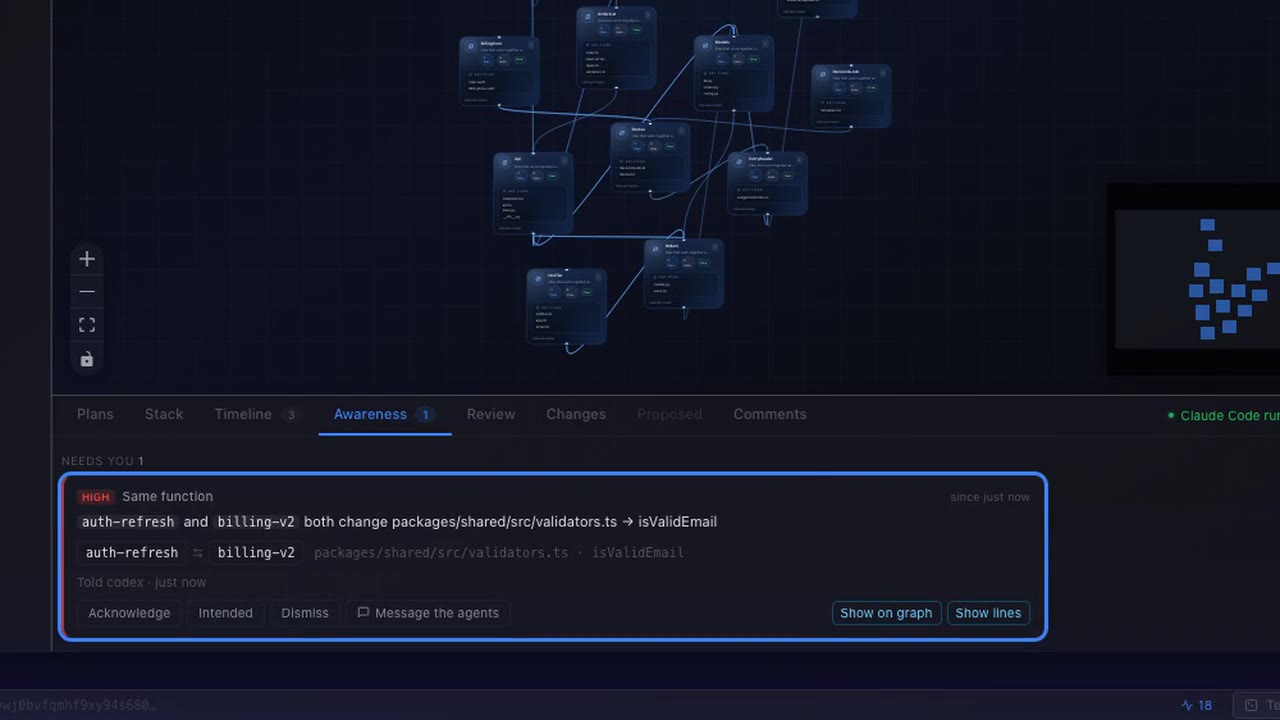Go to the Comments tab
This screenshot has height=720, width=1280.
[770, 414]
